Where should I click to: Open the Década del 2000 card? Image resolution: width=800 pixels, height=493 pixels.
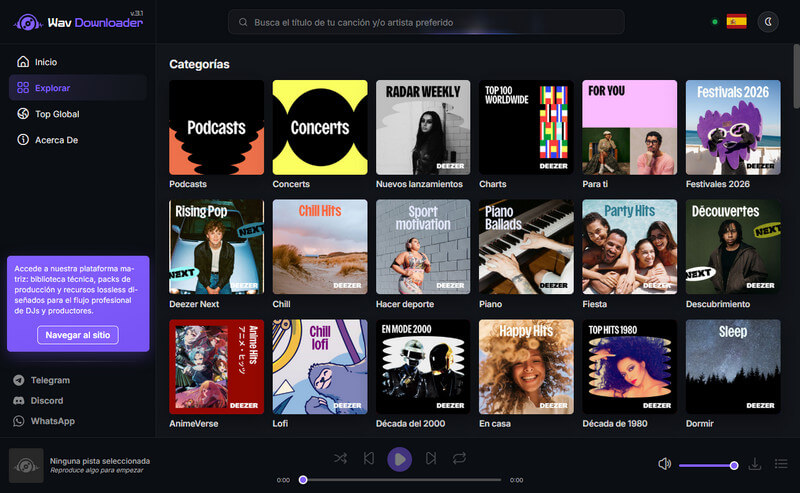[x=423, y=367]
